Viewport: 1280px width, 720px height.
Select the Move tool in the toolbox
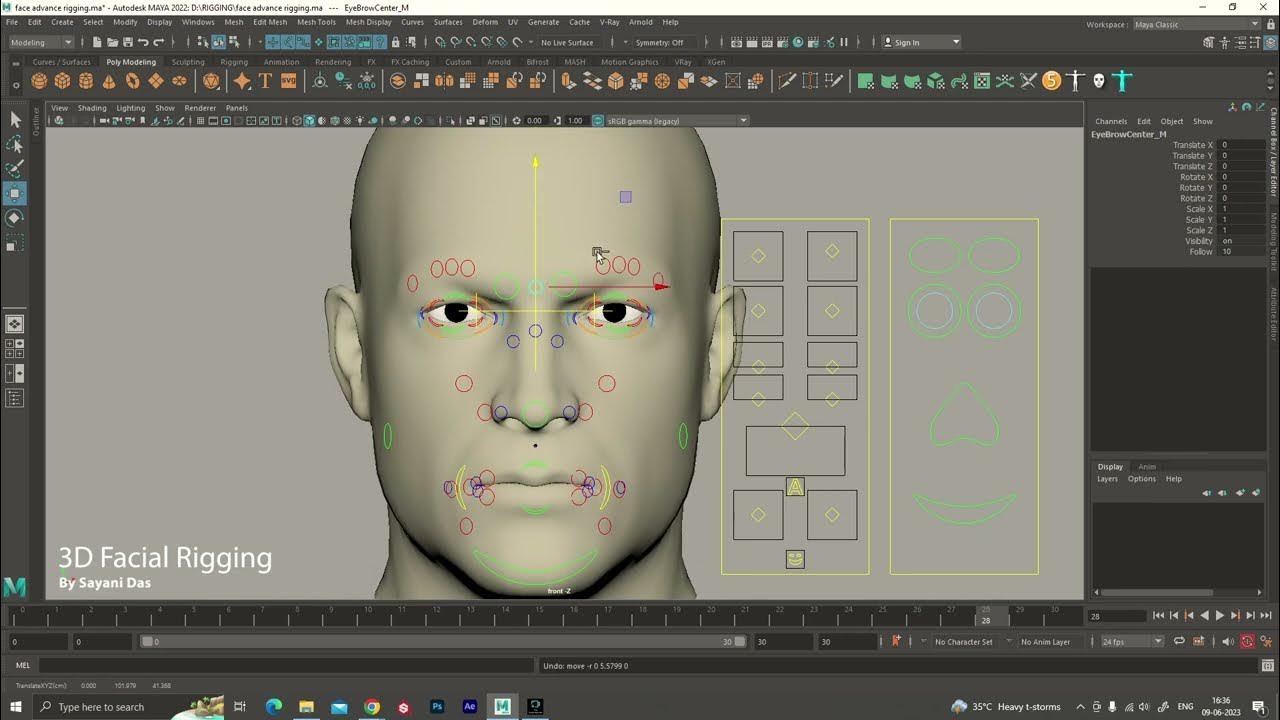coord(15,193)
